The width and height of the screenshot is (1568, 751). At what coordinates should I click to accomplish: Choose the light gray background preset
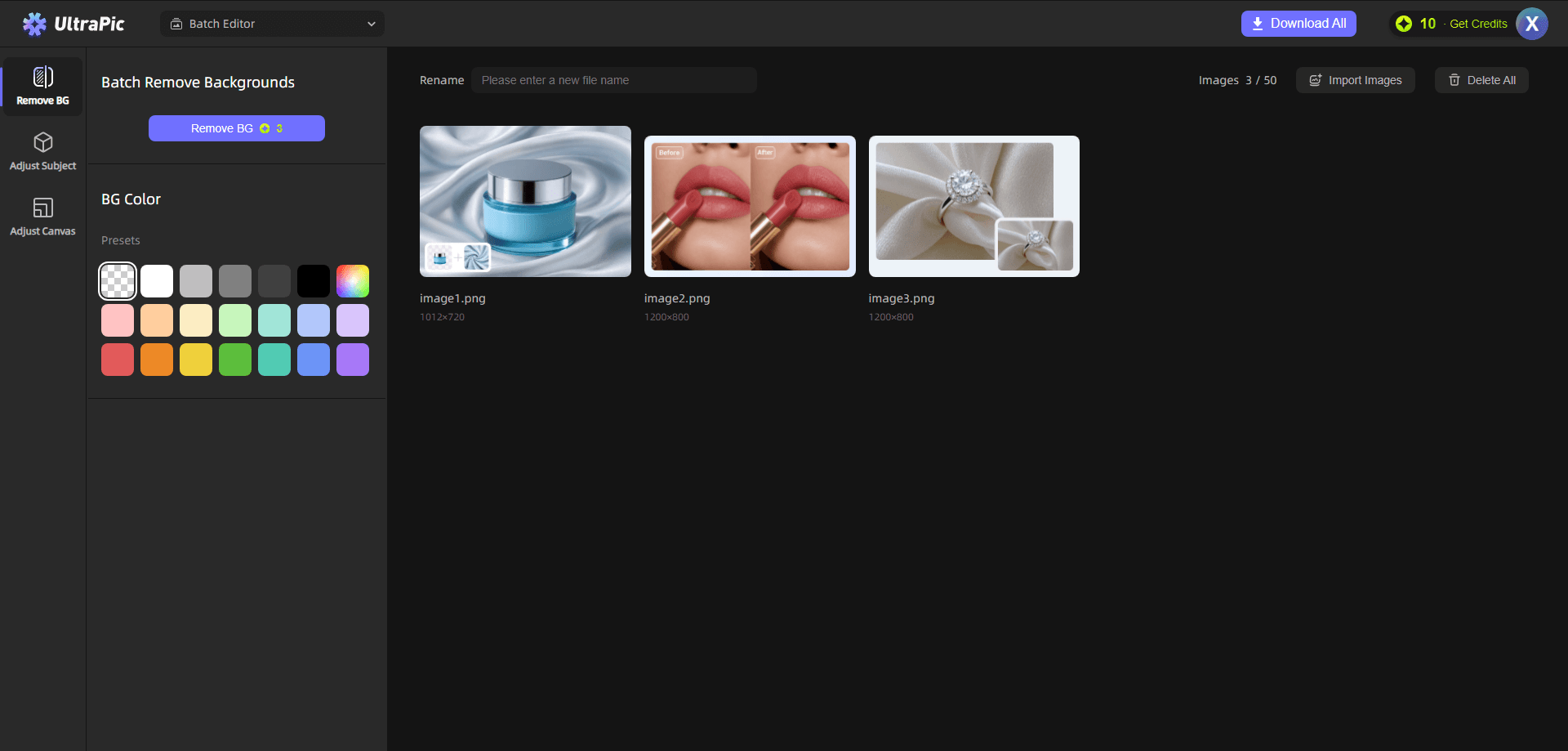click(x=196, y=281)
